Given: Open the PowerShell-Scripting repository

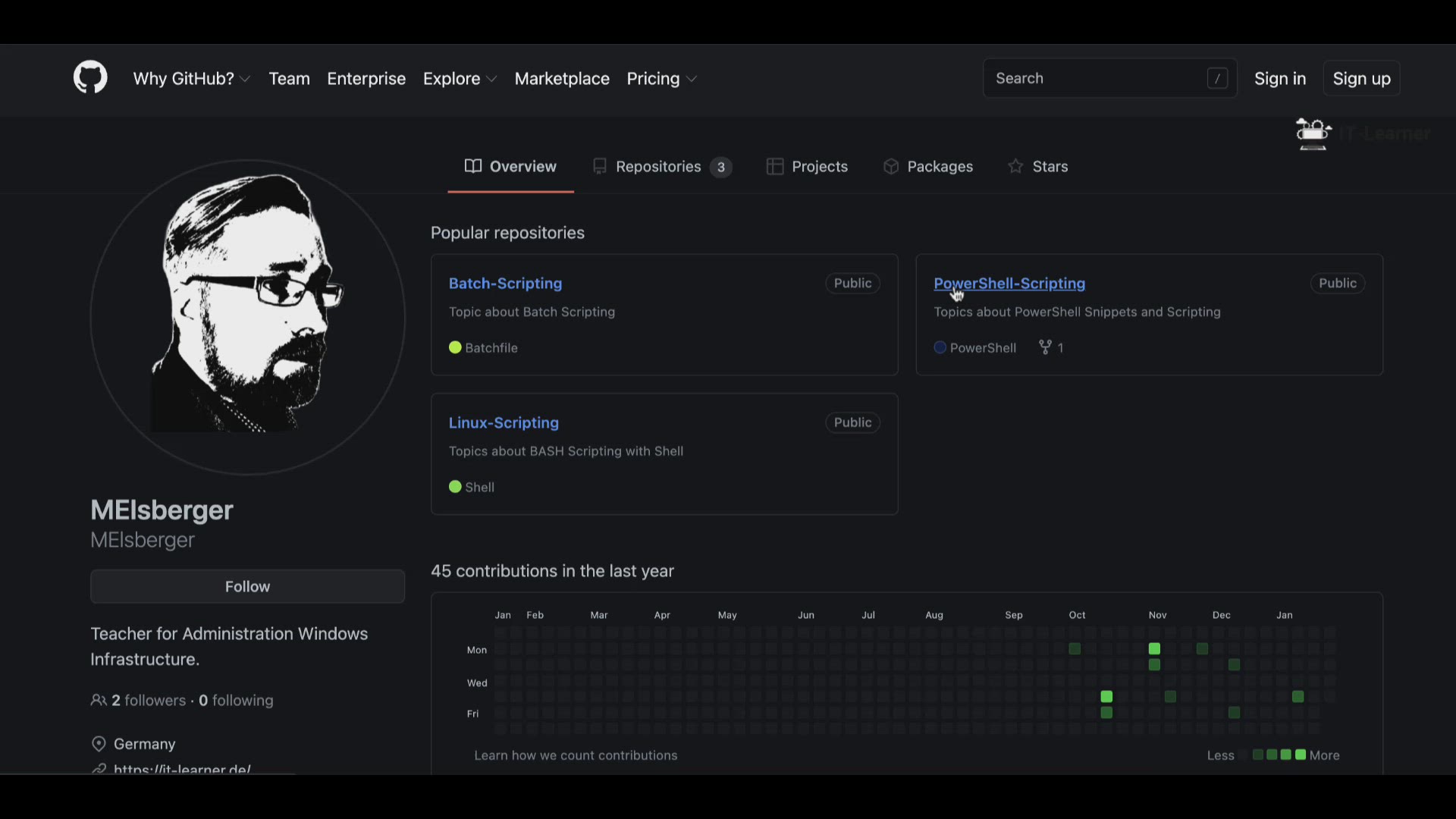Looking at the screenshot, I should click(1009, 284).
